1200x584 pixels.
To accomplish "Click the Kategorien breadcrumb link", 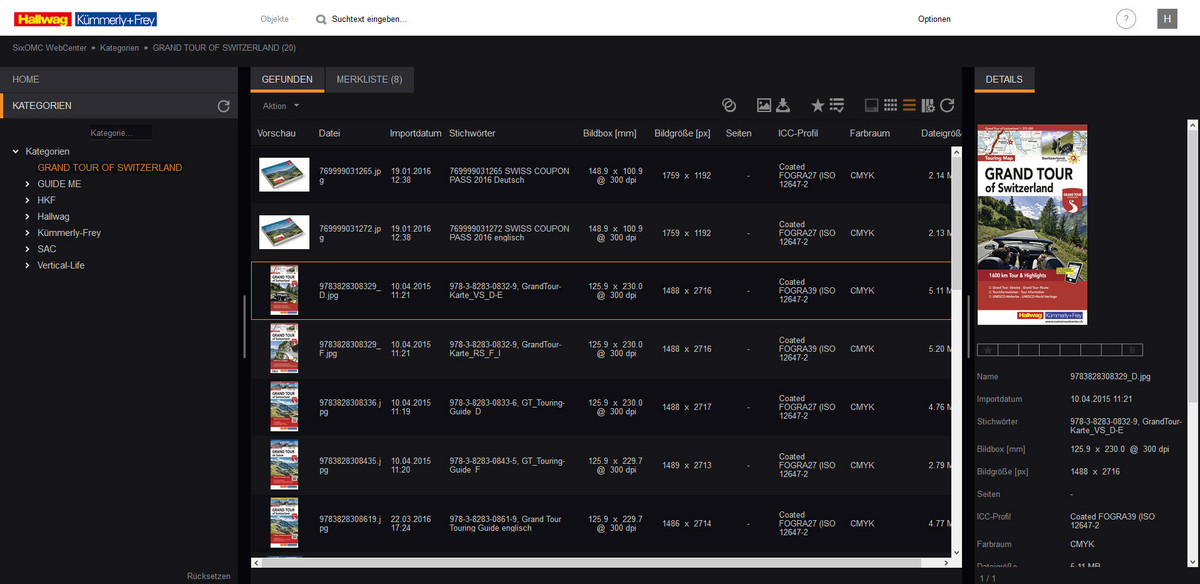I will (x=120, y=48).
